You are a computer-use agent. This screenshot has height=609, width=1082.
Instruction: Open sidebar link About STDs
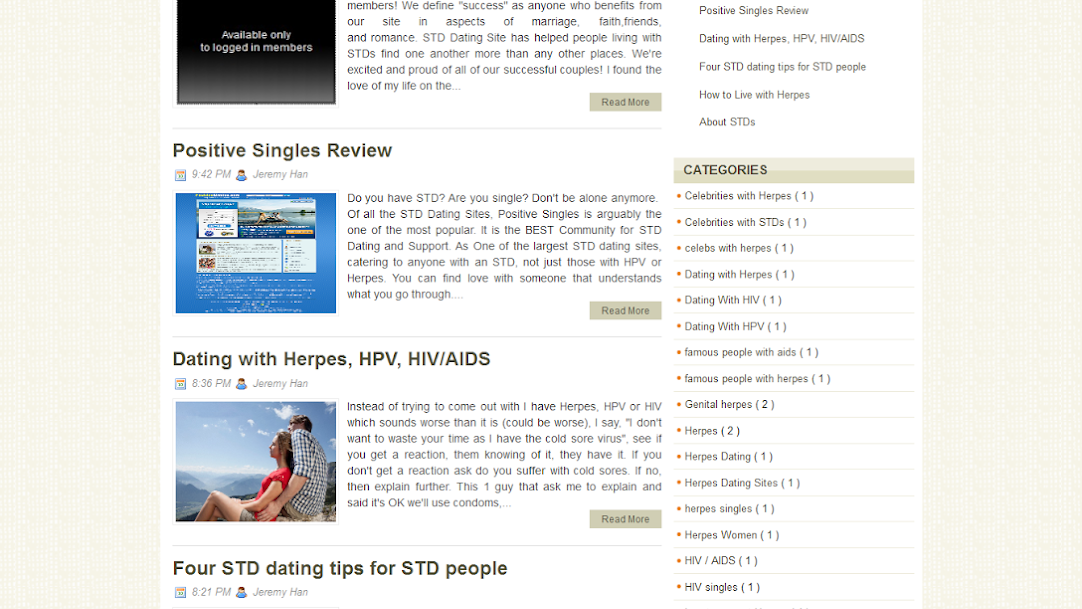(x=727, y=122)
